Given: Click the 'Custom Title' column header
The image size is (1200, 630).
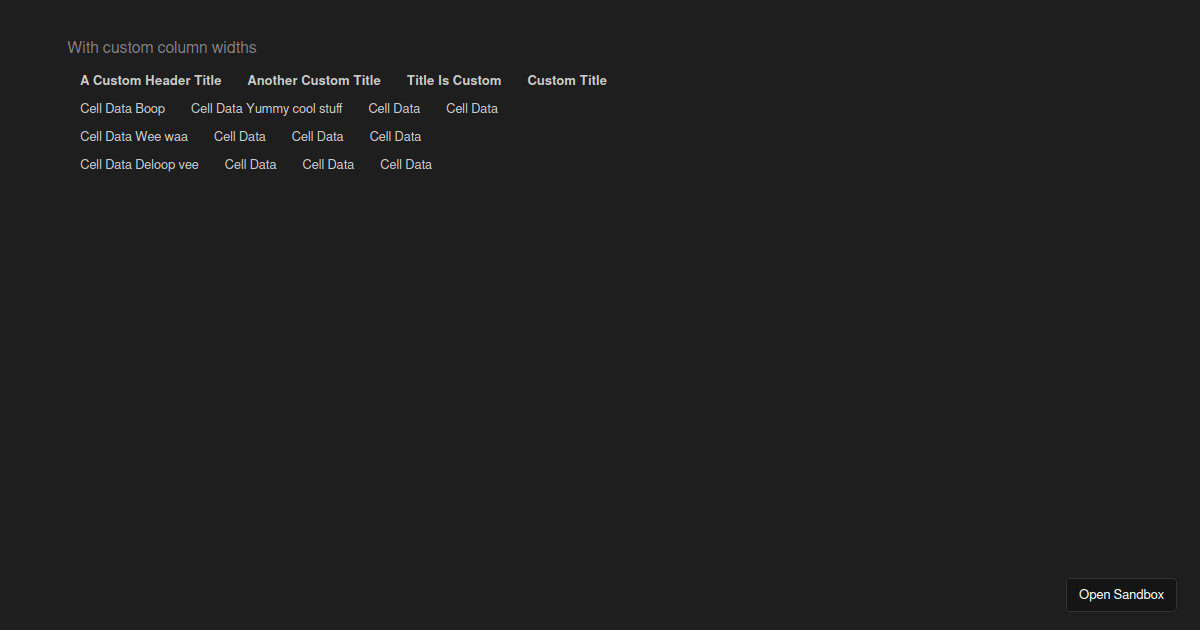Looking at the screenshot, I should coord(567,80).
